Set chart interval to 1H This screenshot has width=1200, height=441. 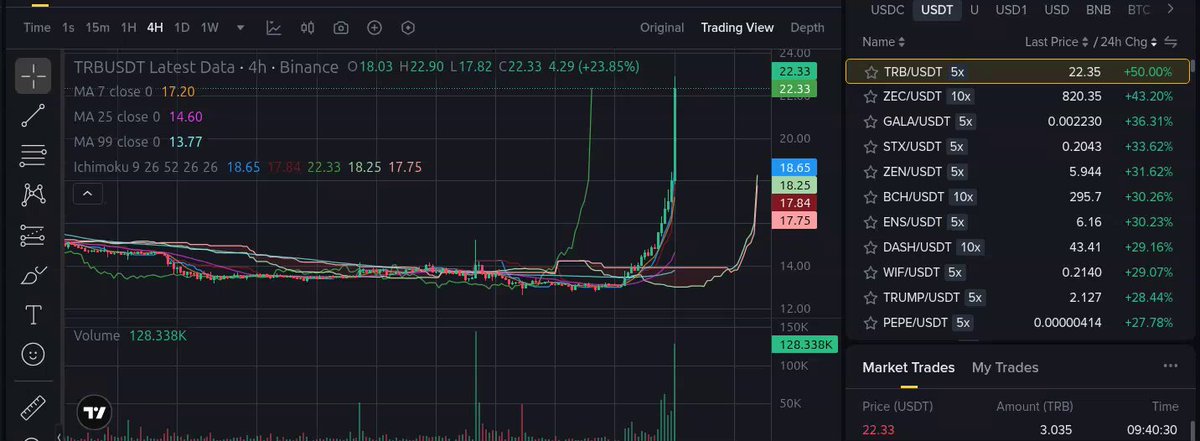[128, 28]
